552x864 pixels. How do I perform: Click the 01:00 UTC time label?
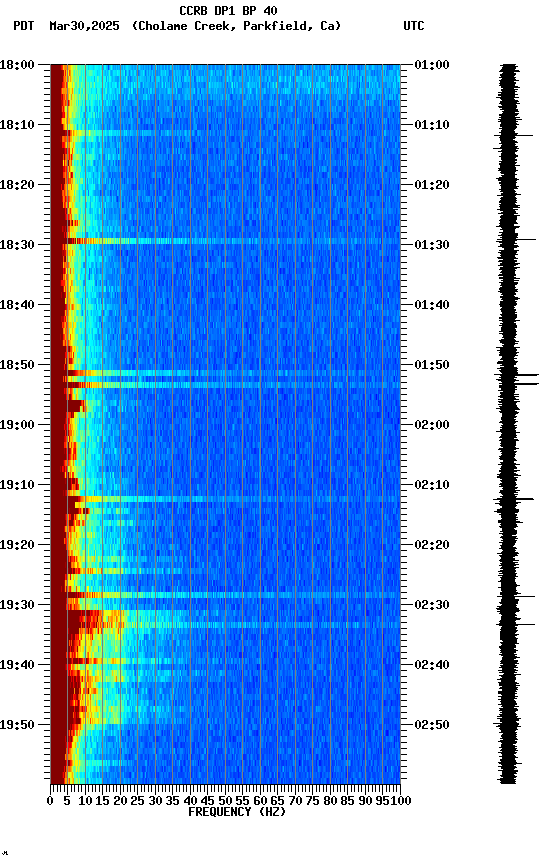(x=432, y=64)
